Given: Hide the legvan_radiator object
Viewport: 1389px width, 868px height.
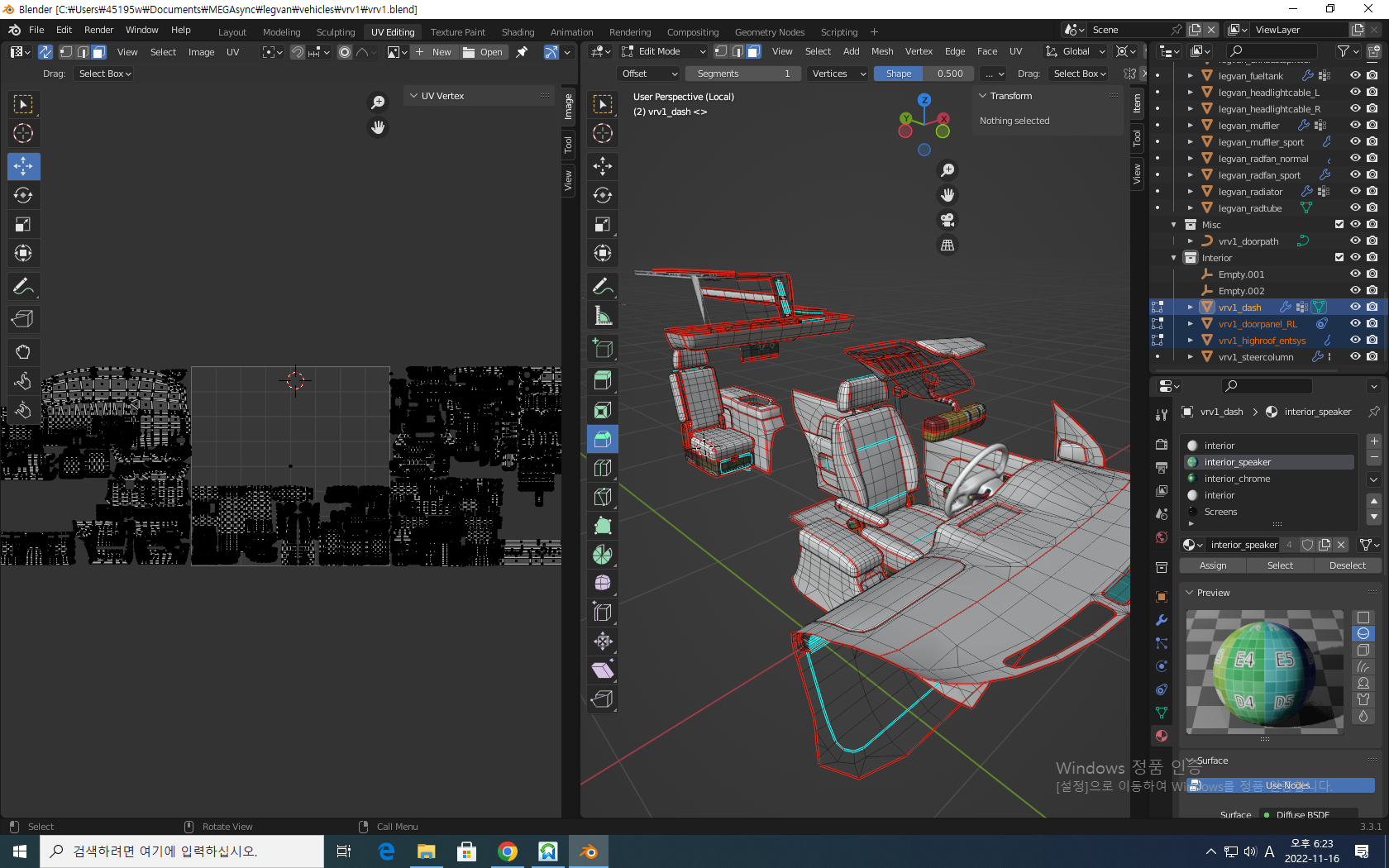Looking at the screenshot, I should (1355, 192).
